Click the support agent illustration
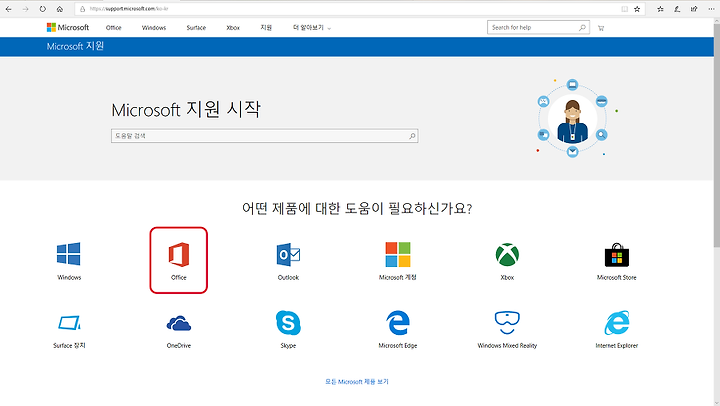Image resolution: width=720 pixels, height=406 pixels. pos(572,118)
